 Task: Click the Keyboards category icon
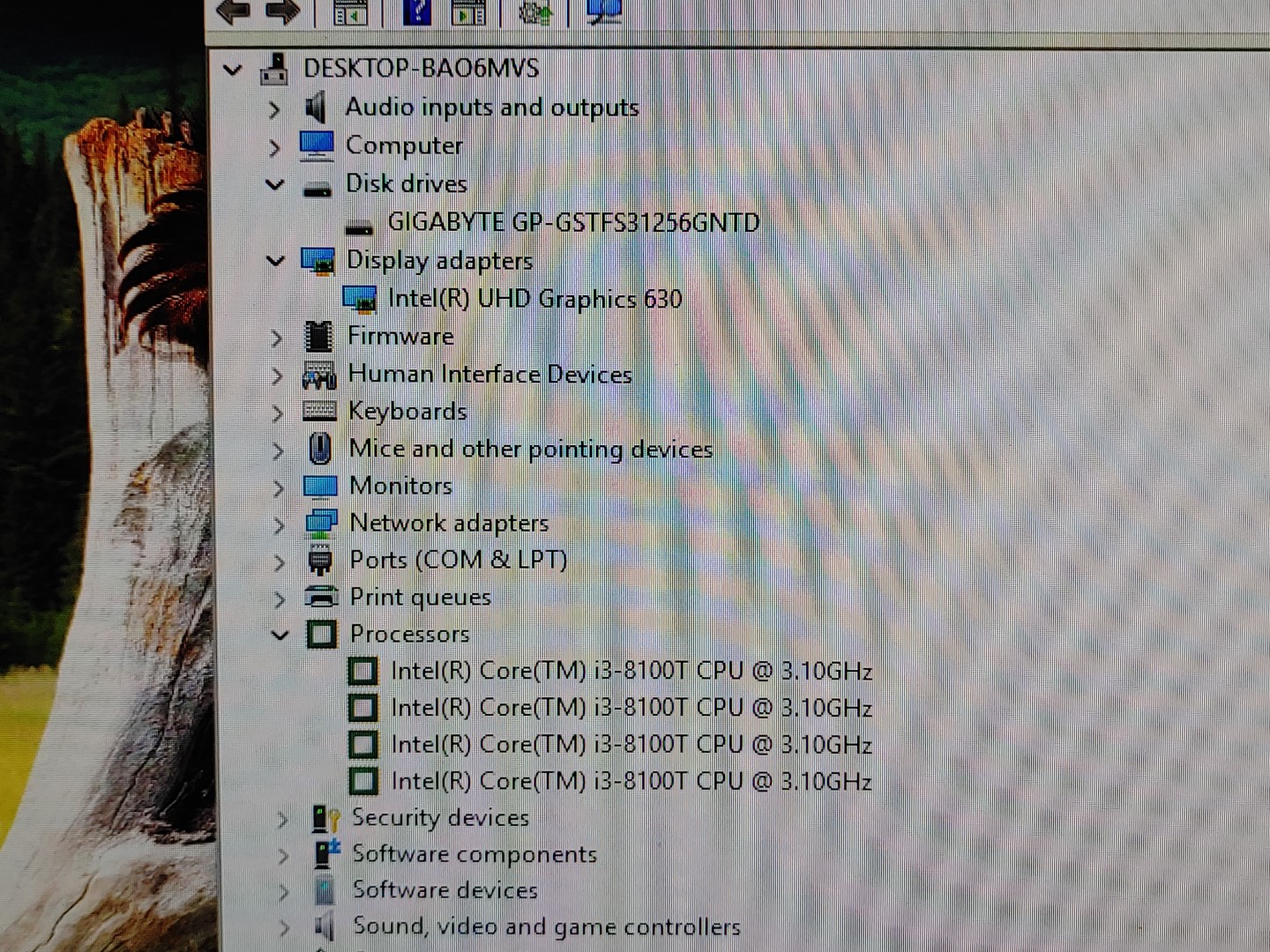(318, 412)
